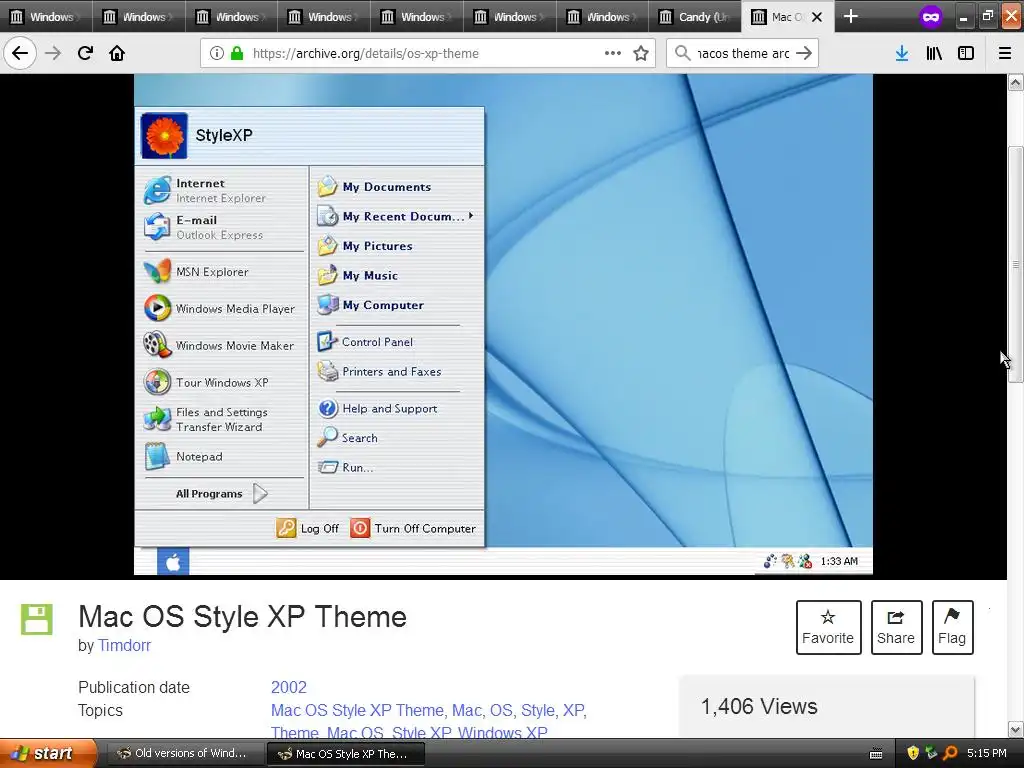
Task: Go back to the previous page
Action: (20, 53)
